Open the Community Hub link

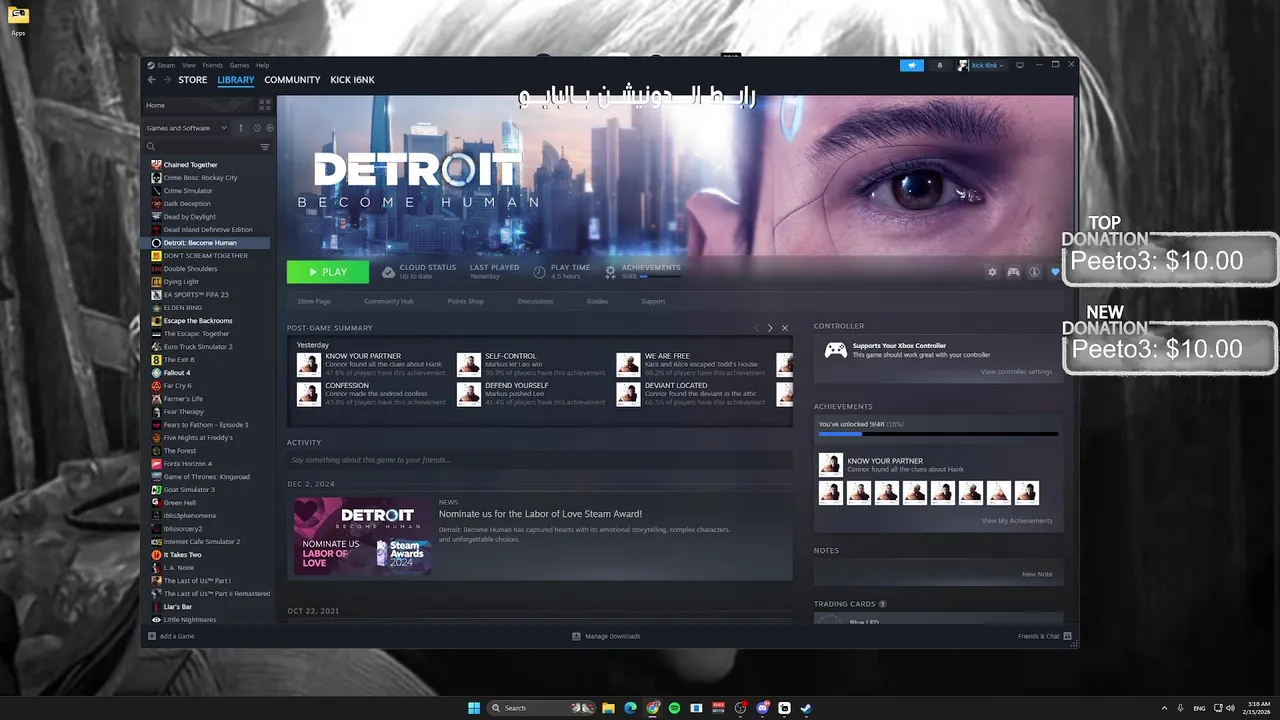[x=389, y=301]
